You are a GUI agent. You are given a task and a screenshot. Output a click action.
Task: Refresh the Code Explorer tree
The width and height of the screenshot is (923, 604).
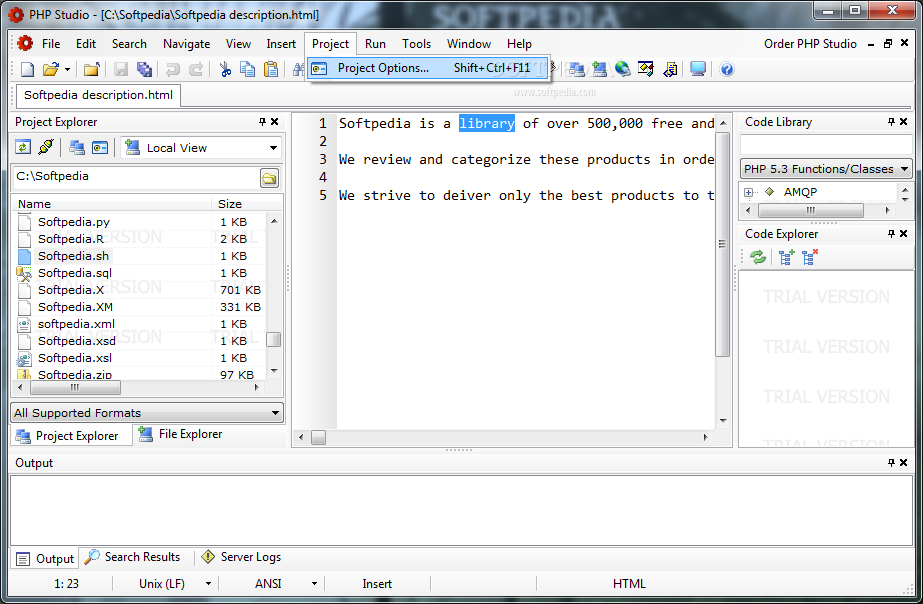tap(758, 257)
